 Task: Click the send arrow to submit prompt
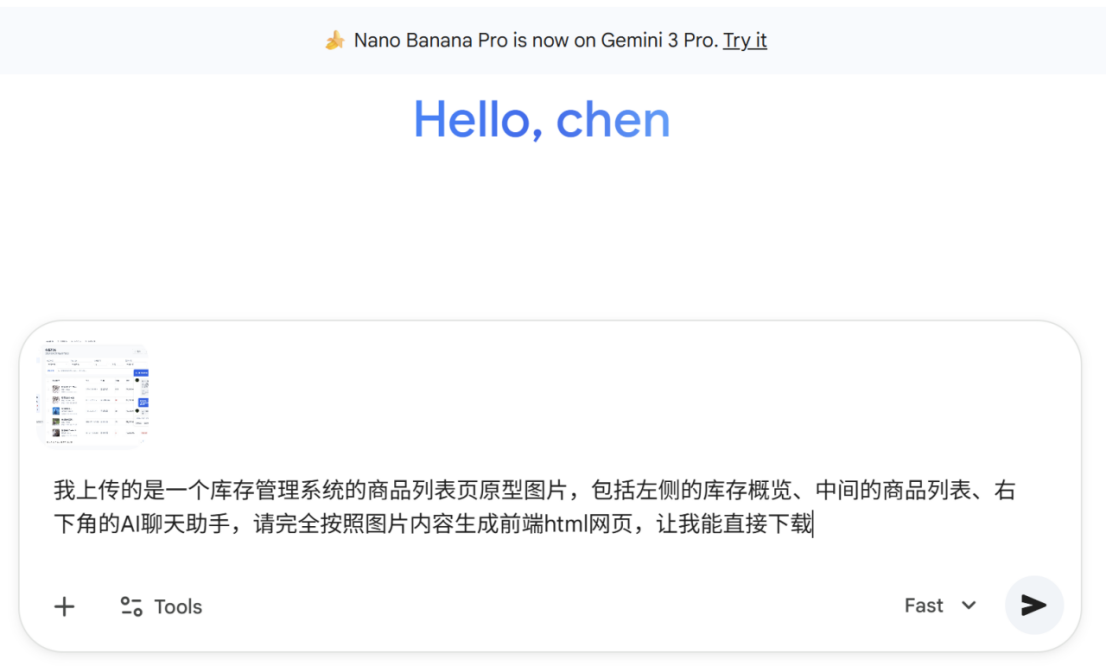[x=1033, y=605]
